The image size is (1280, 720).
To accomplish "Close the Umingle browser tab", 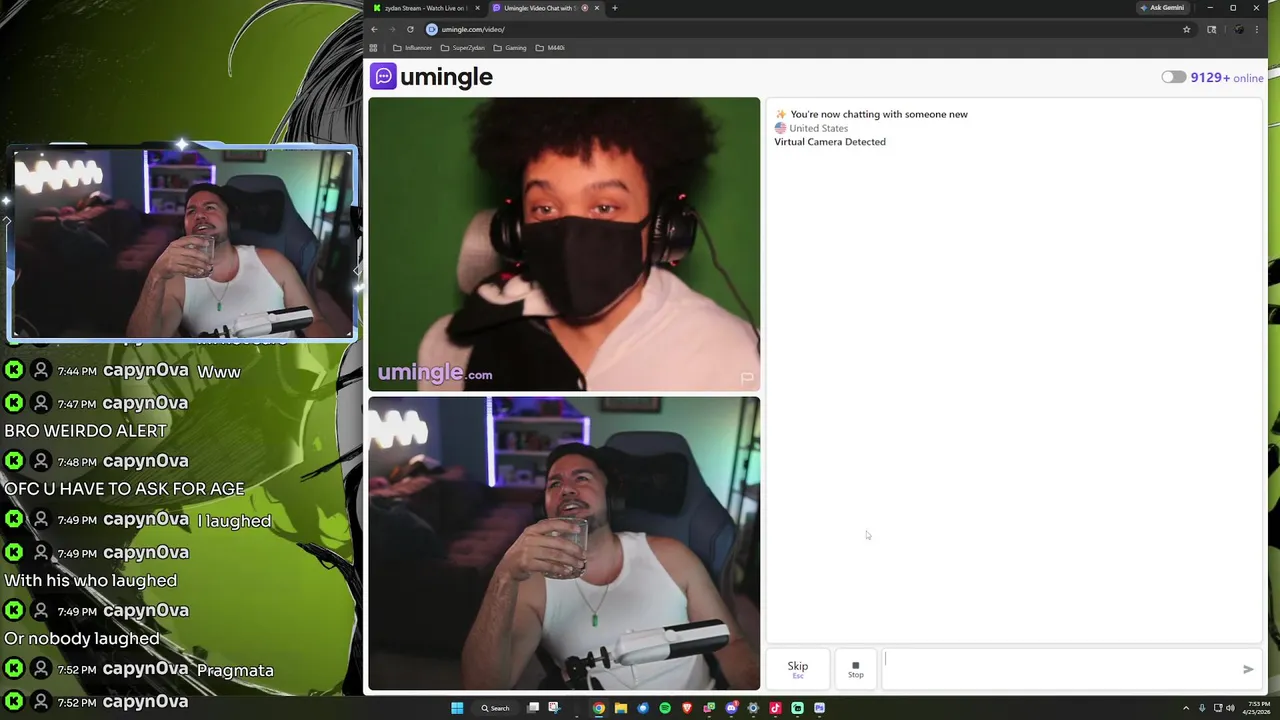I will coord(597,8).
